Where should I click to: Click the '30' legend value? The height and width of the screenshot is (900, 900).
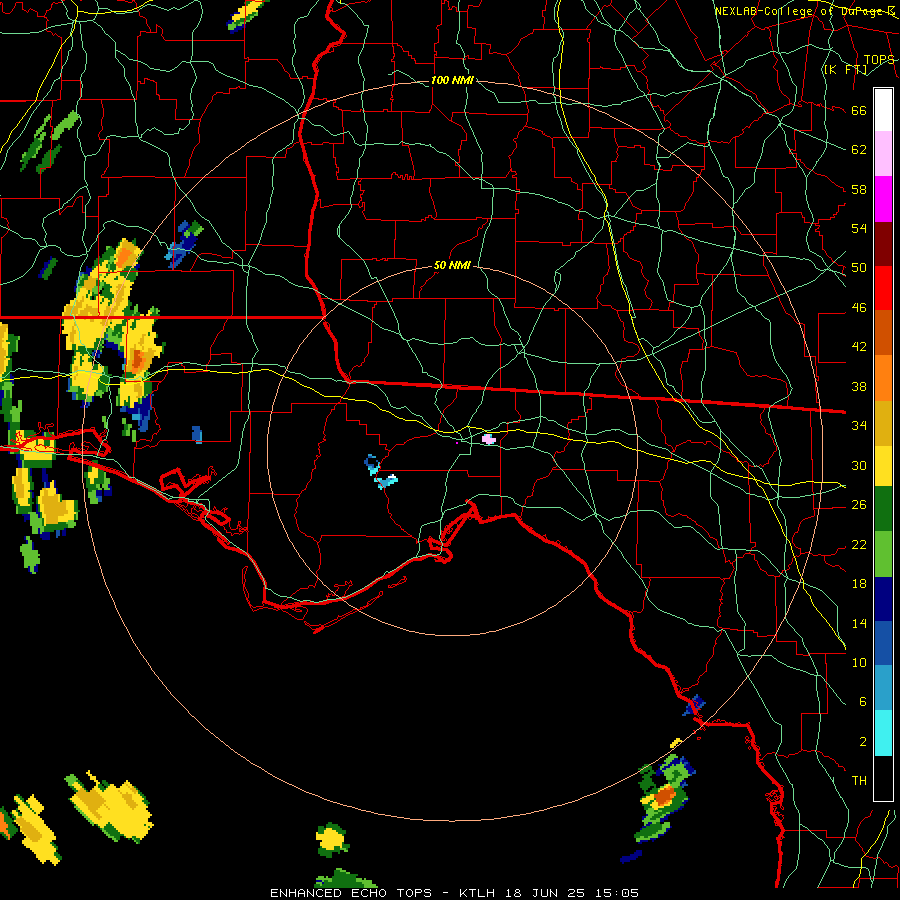[859, 465]
